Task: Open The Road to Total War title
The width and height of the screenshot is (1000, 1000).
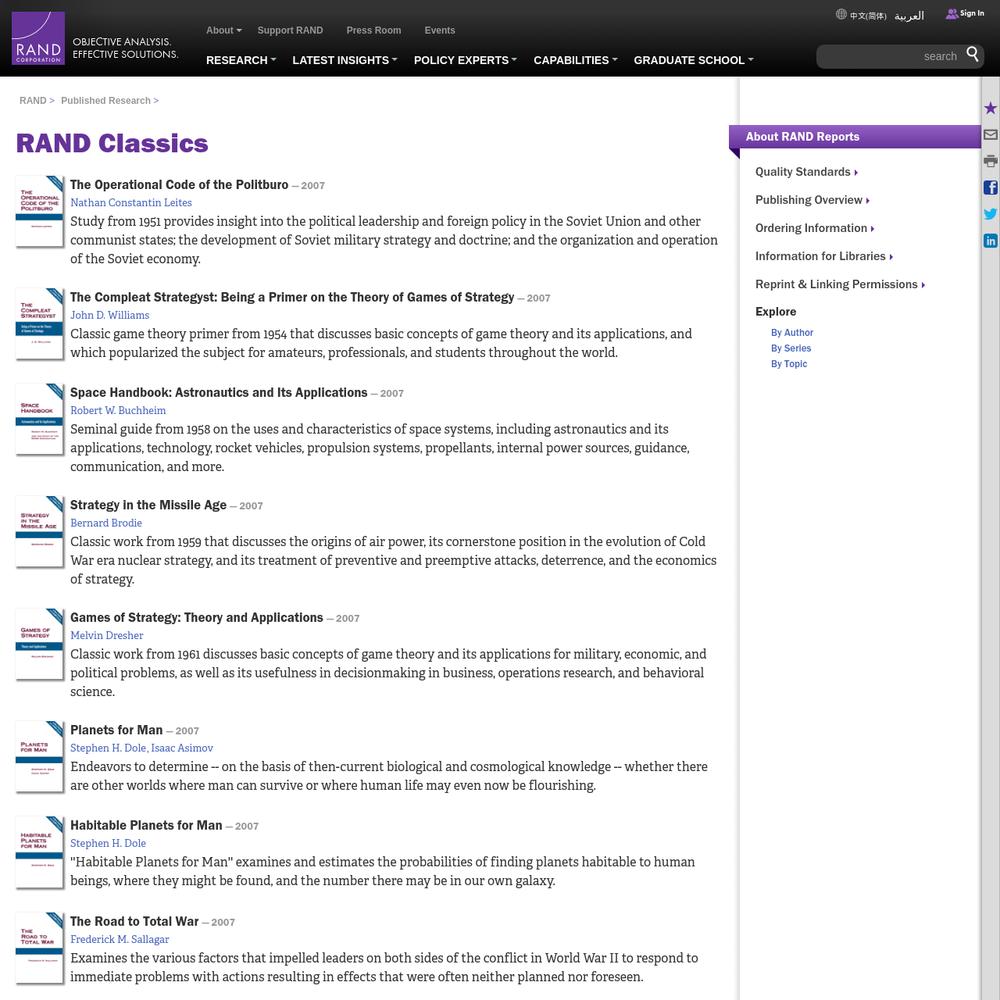Action: (x=135, y=921)
